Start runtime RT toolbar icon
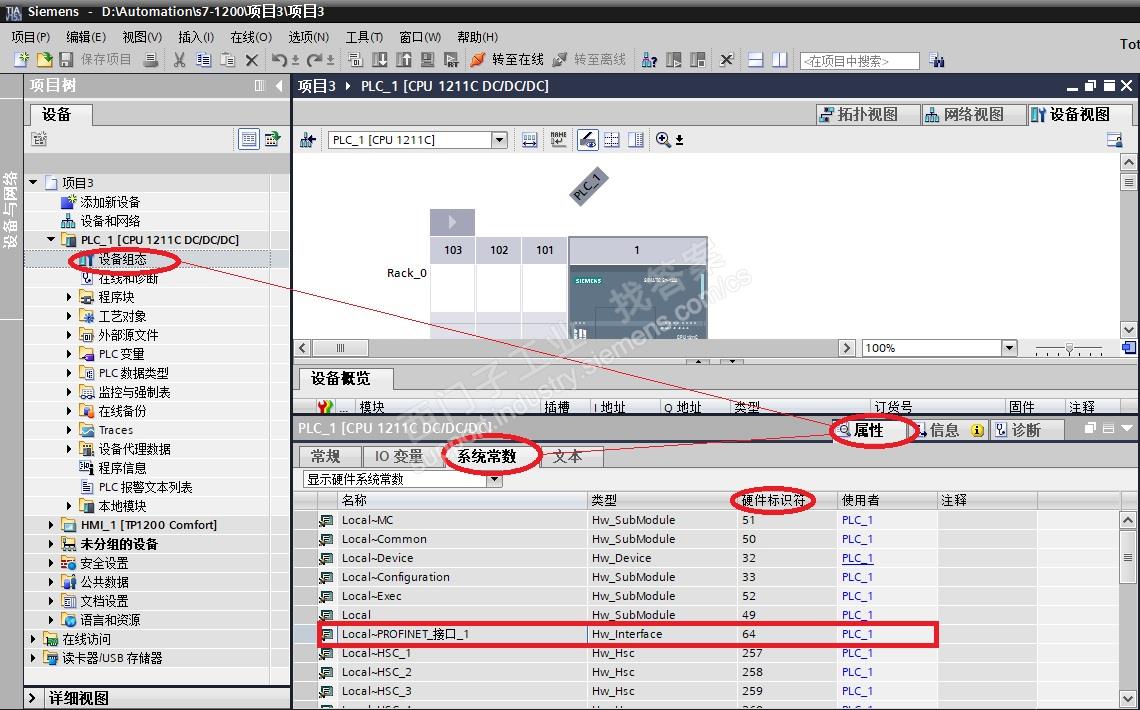This screenshot has height=710, width=1140. [451, 60]
